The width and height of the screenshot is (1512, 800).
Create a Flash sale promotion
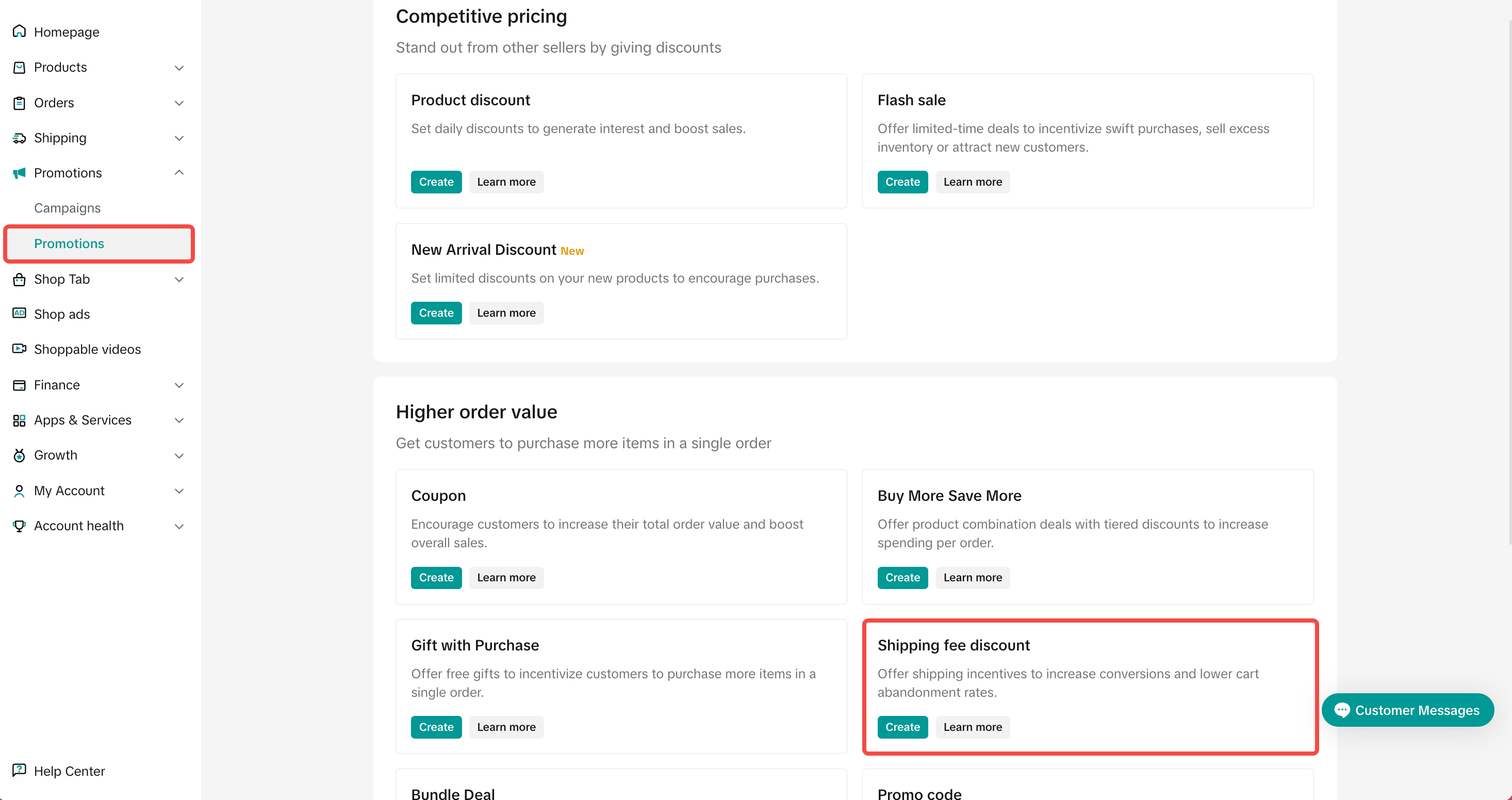[x=902, y=182]
